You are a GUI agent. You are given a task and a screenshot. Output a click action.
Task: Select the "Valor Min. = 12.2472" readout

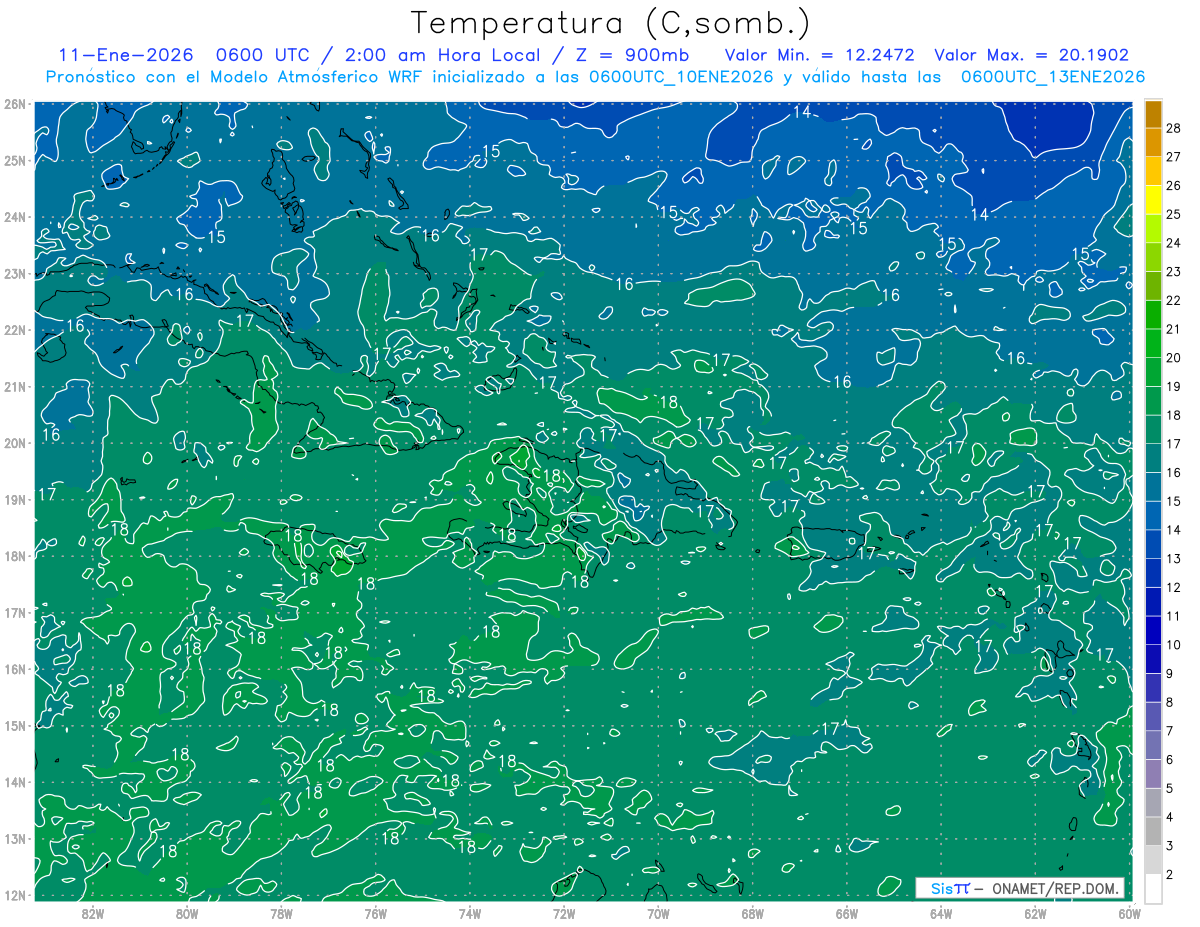[820, 56]
